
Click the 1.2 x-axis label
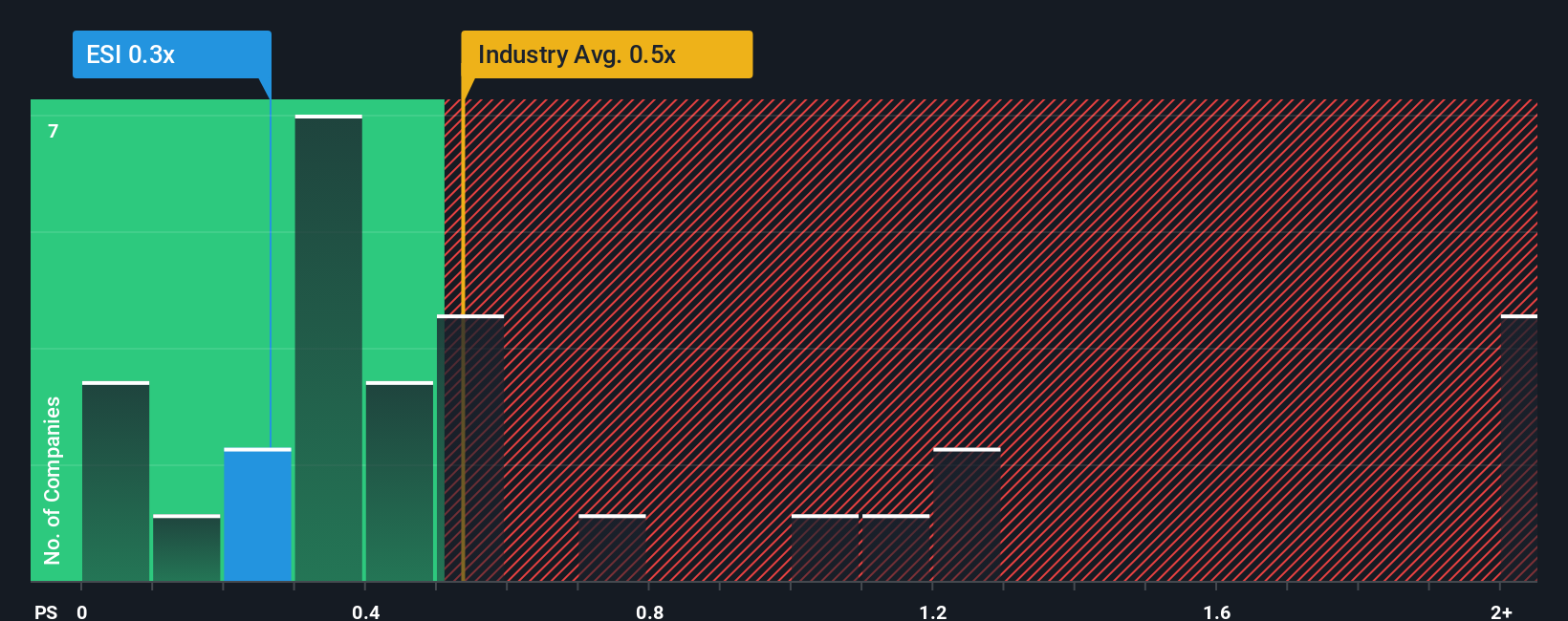(x=933, y=611)
